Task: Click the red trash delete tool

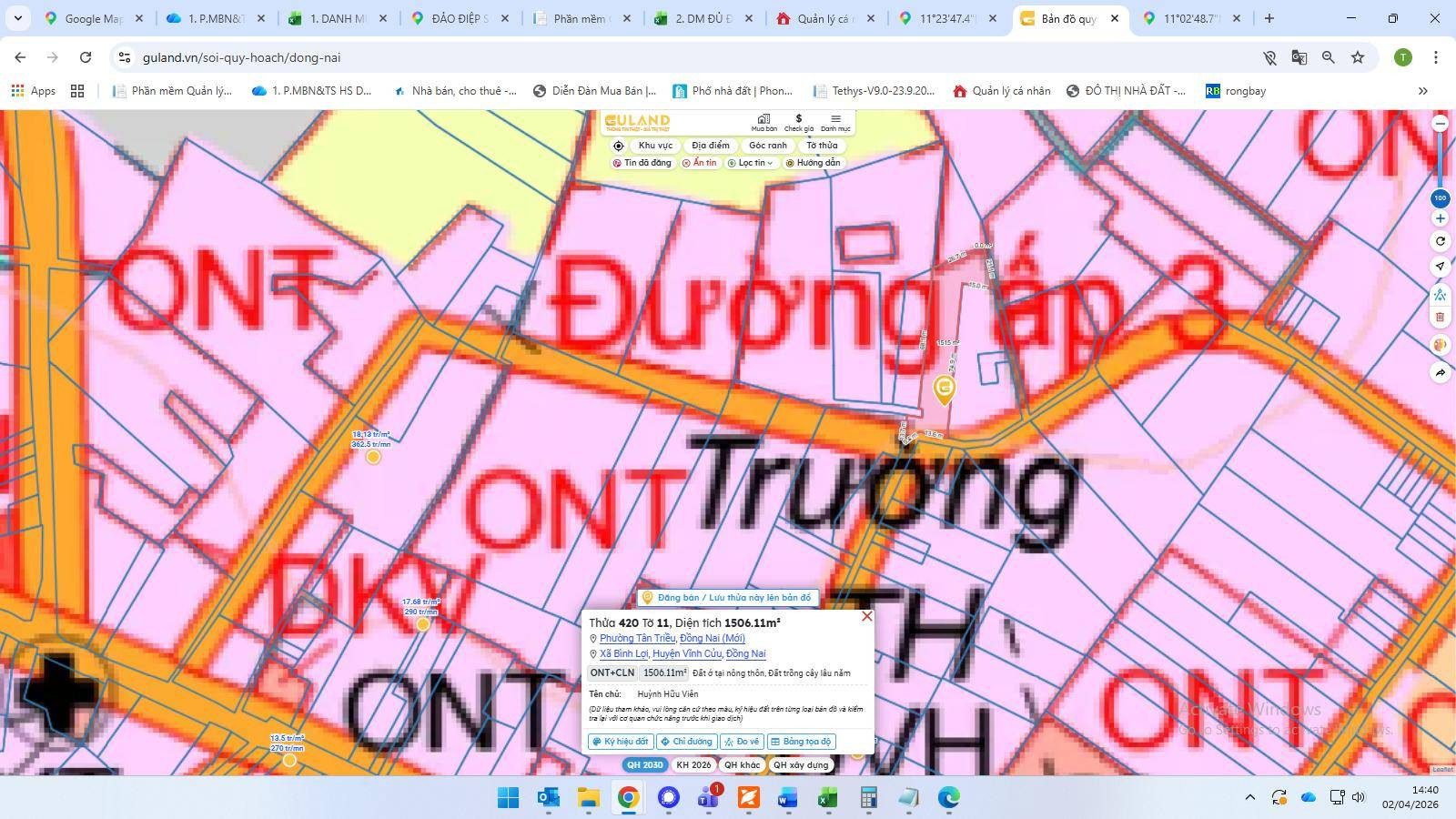Action: click(x=1440, y=317)
